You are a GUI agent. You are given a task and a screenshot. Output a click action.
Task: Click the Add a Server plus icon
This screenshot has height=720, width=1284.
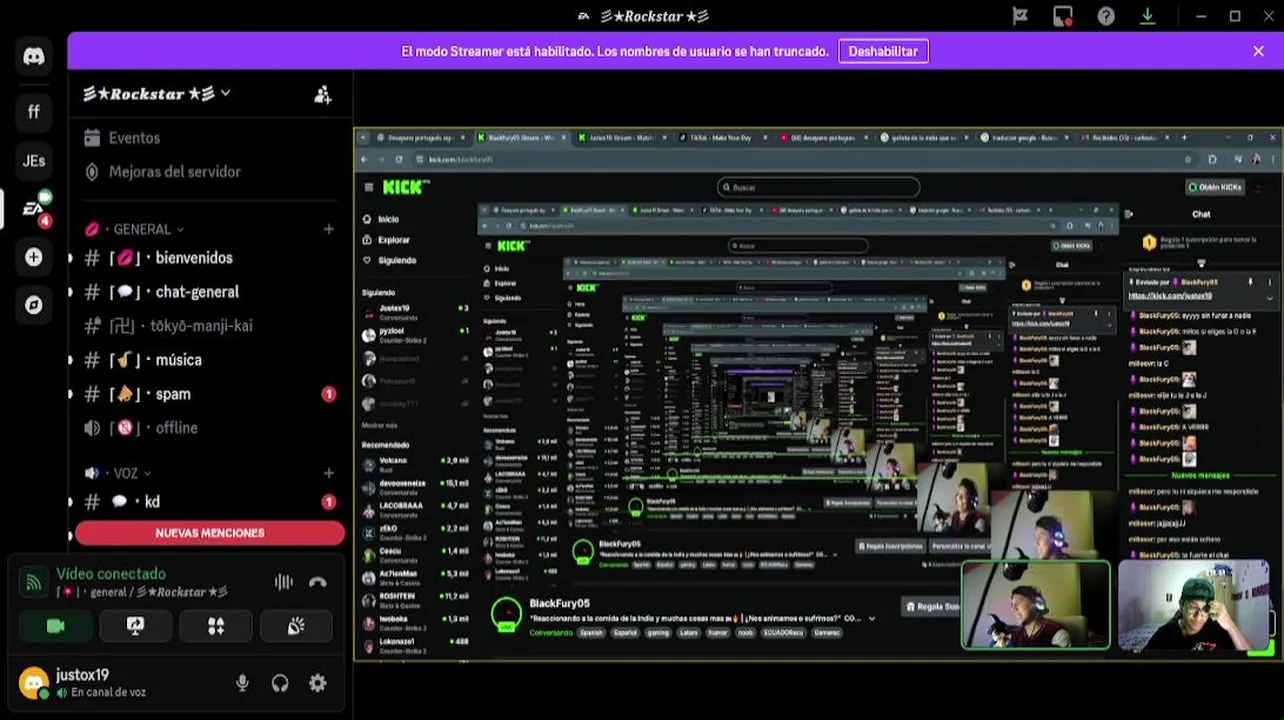[x=34, y=257]
